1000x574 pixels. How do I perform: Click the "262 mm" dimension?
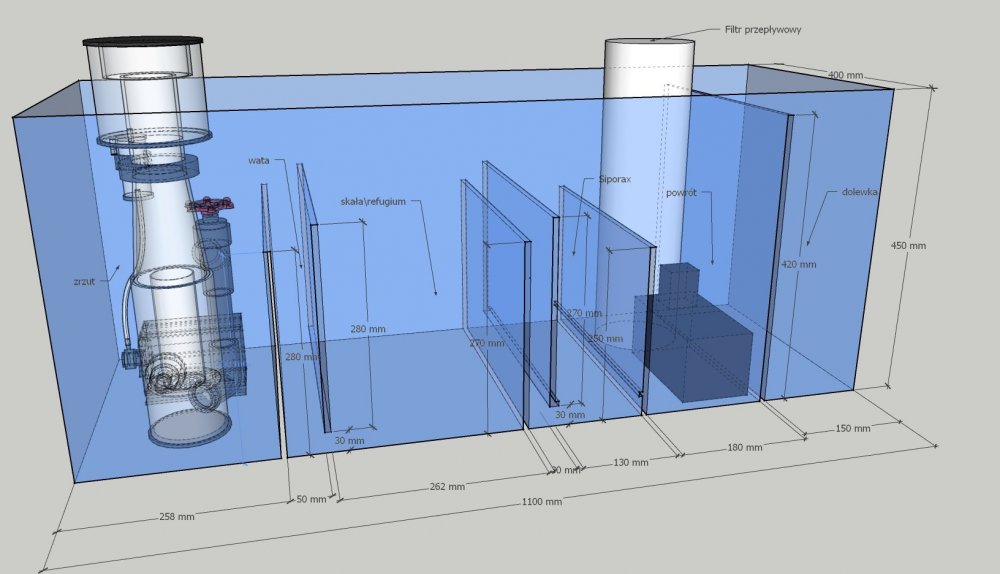coord(447,487)
